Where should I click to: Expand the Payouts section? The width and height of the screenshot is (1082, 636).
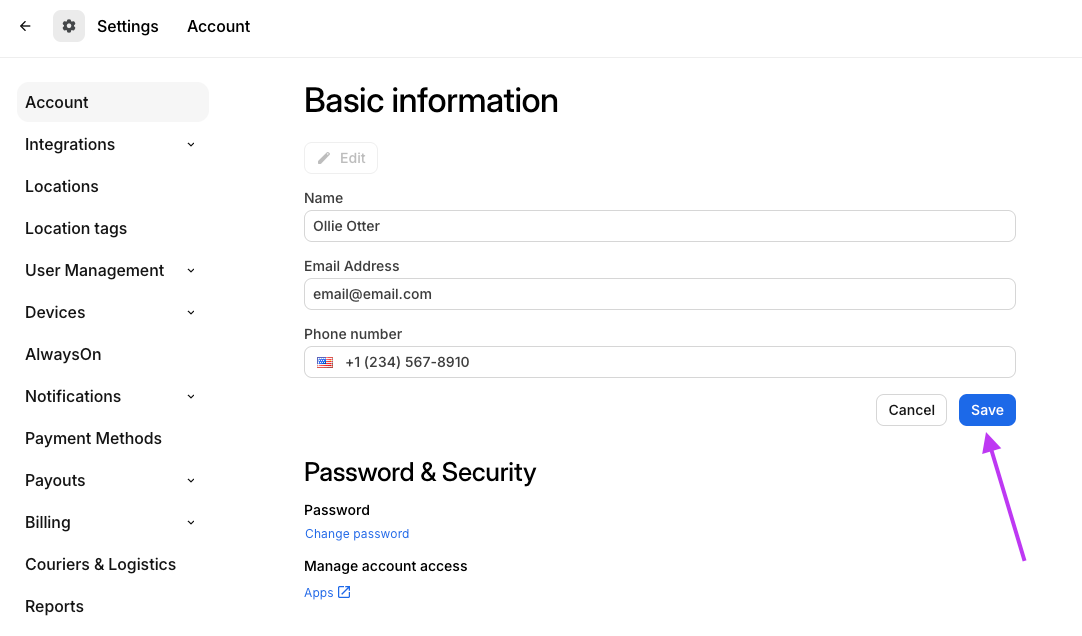[x=191, y=480]
